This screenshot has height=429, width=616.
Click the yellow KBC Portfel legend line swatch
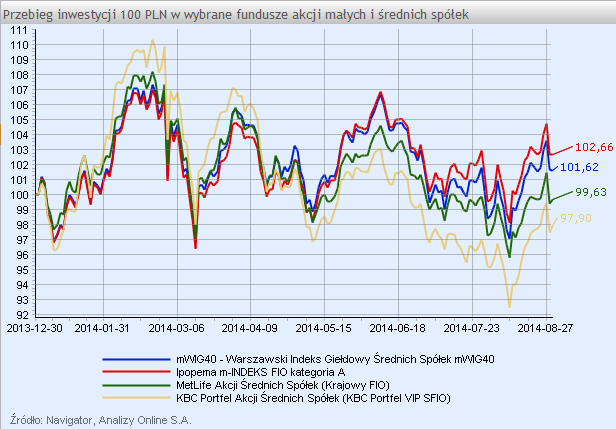pyautogui.click(x=137, y=398)
